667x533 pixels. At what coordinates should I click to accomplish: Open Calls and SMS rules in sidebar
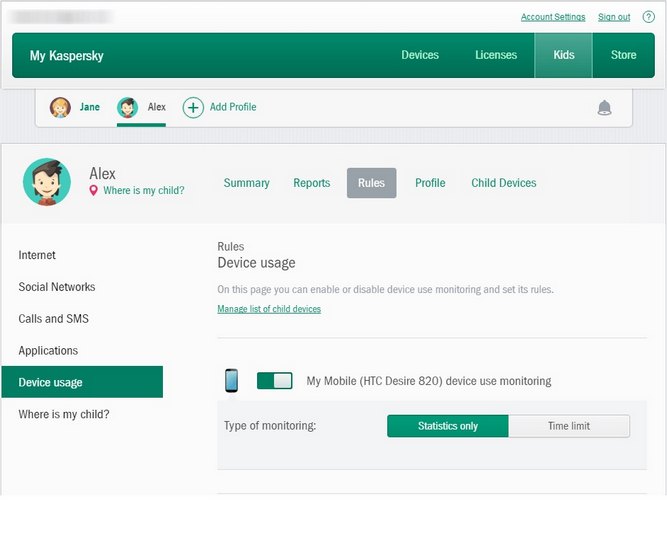54,319
